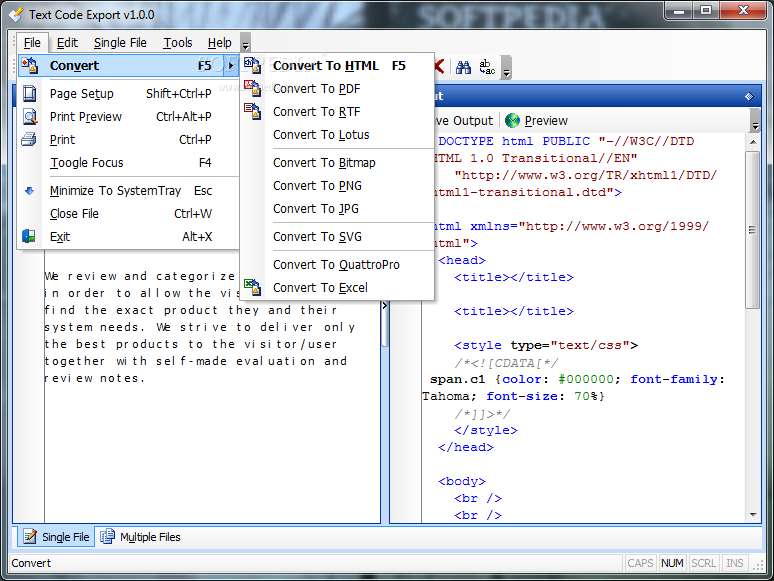Image resolution: width=774 pixels, height=581 pixels.
Task: Open the Tools menu
Action: pyautogui.click(x=178, y=43)
